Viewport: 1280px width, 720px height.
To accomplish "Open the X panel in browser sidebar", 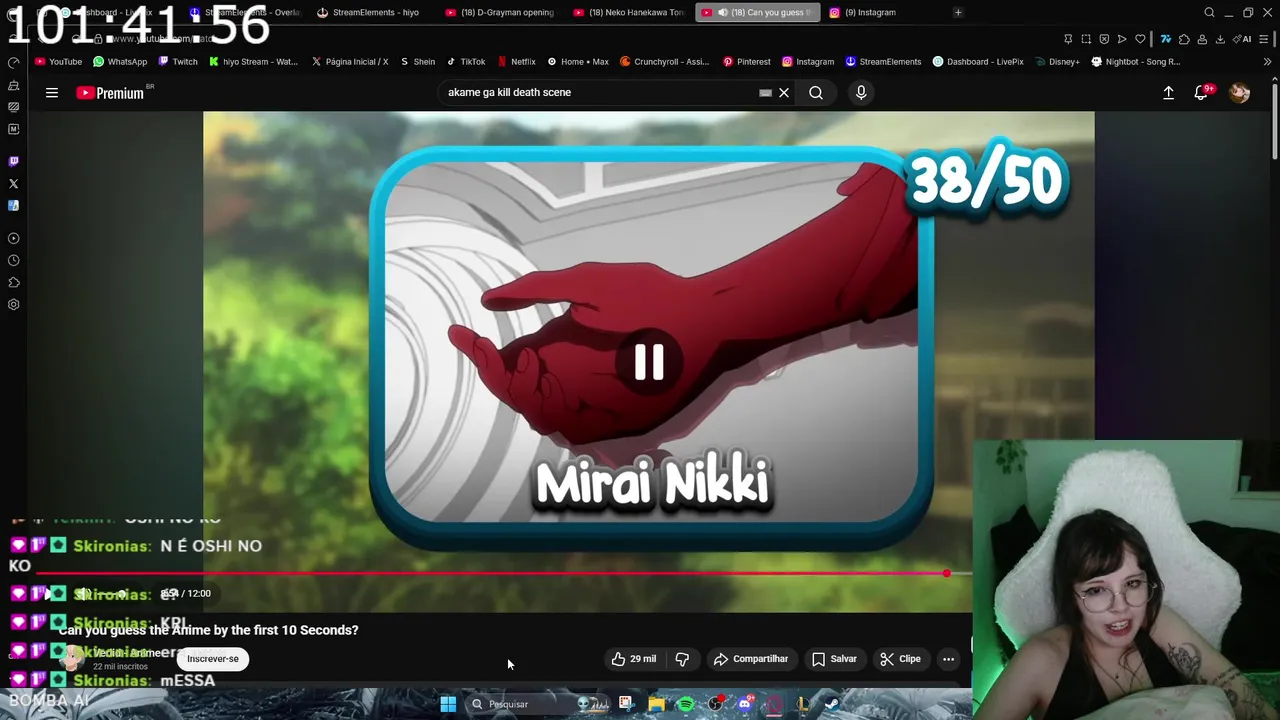I will 13,184.
